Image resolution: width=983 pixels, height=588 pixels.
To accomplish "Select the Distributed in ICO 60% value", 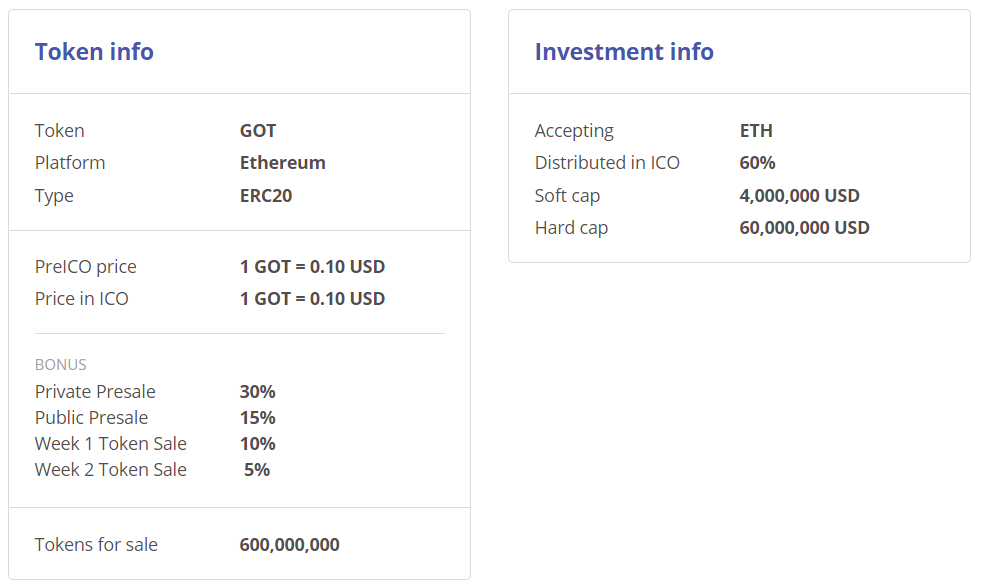I will point(757,163).
